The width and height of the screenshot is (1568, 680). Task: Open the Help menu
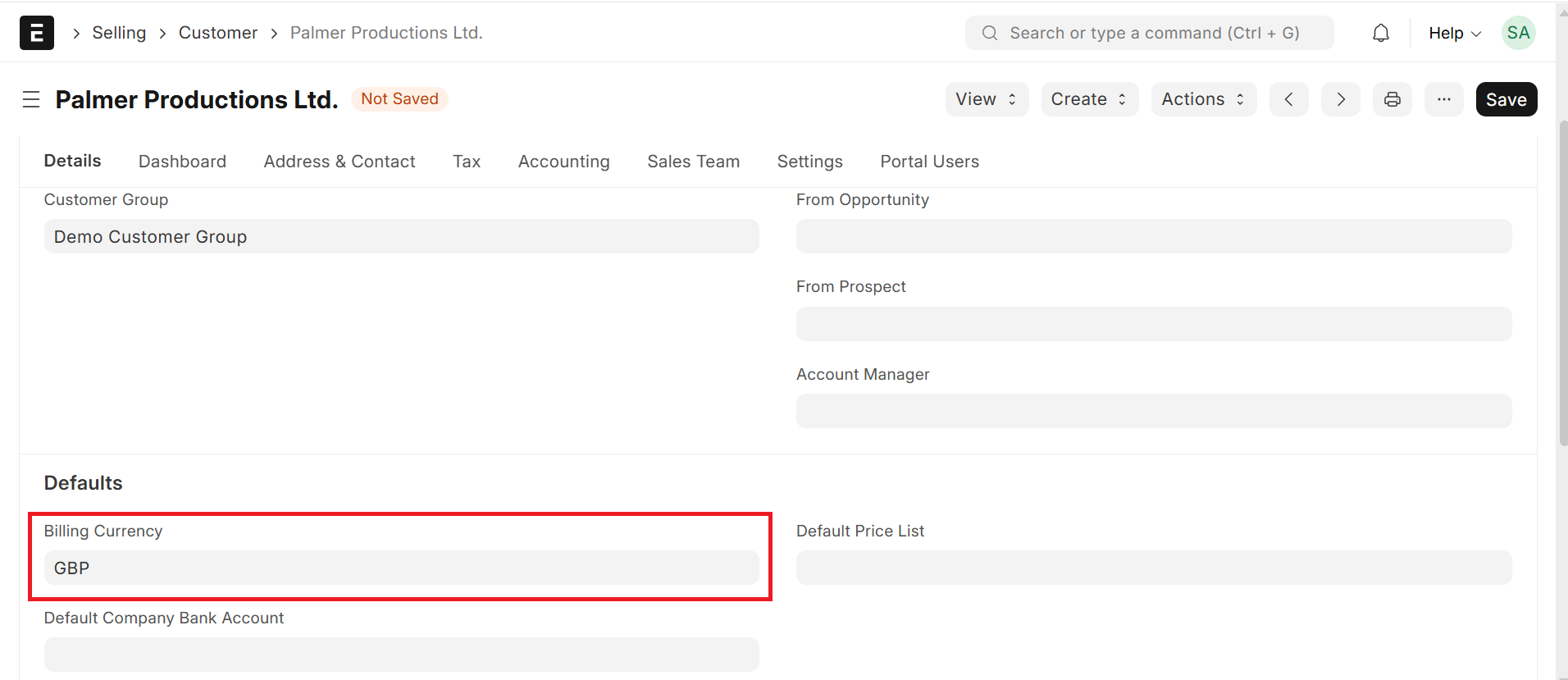tap(1454, 33)
